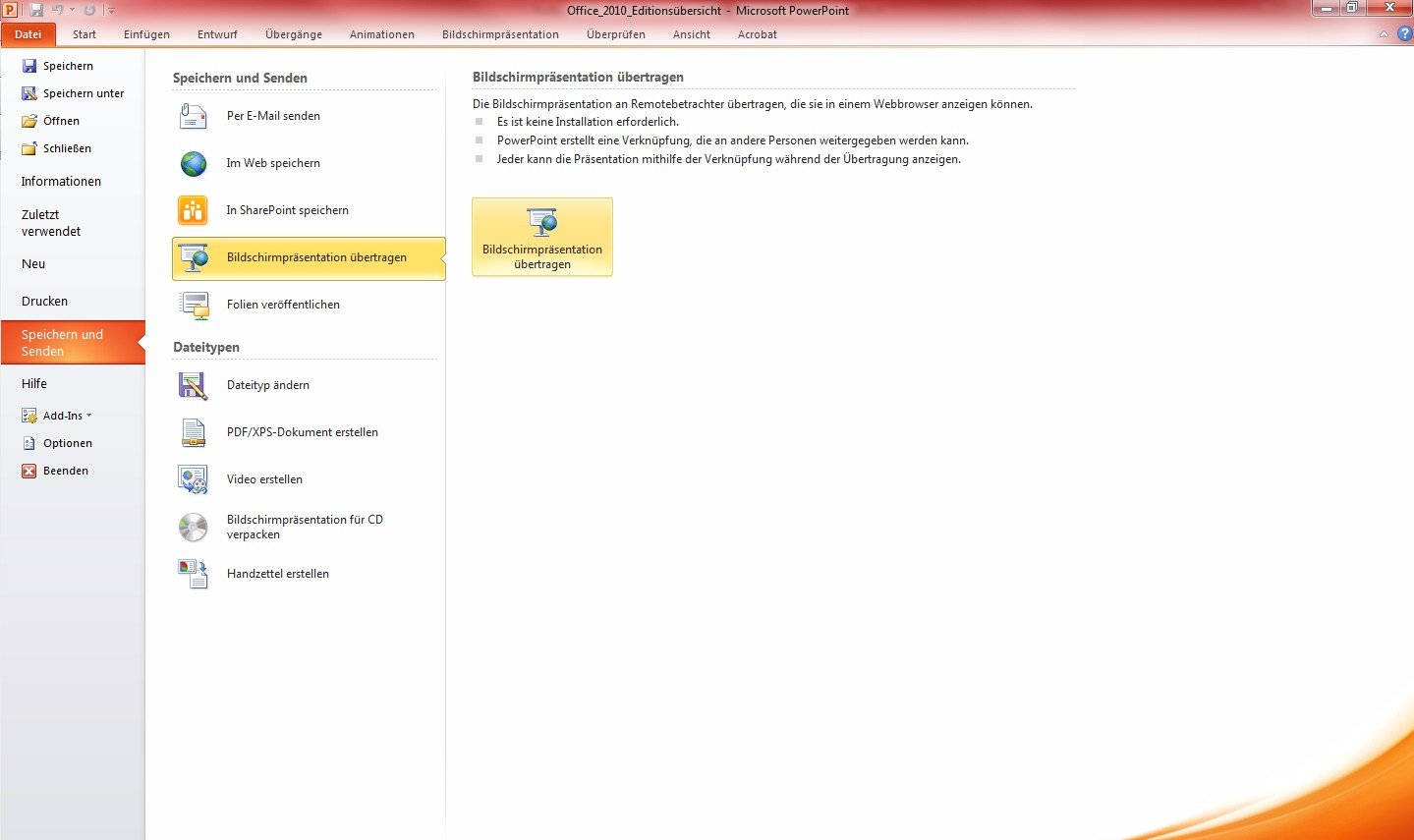Choose Bildschirmpräsentation für CD verpacken label
Screen dimensions: 1414x840
(305, 527)
